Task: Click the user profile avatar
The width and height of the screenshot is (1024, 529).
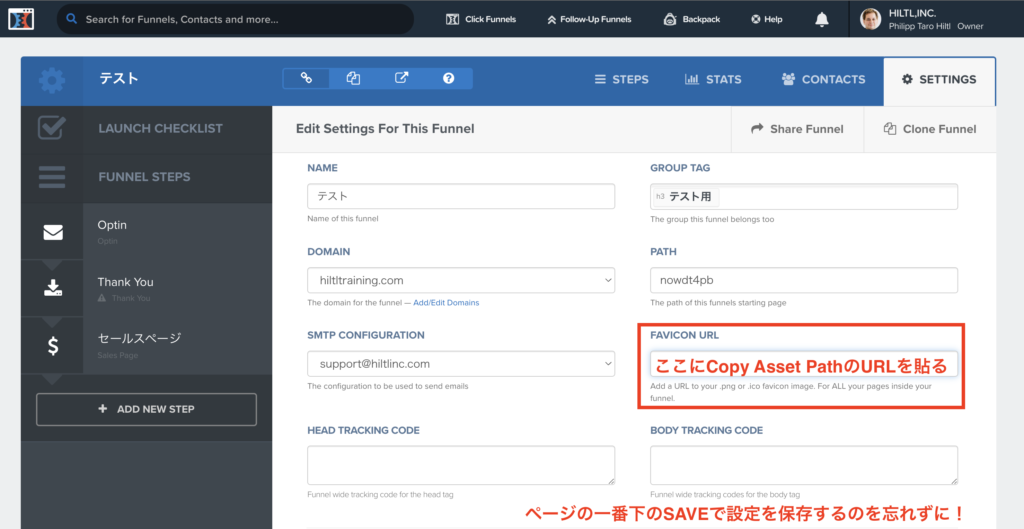Action: (x=871, y=19)
